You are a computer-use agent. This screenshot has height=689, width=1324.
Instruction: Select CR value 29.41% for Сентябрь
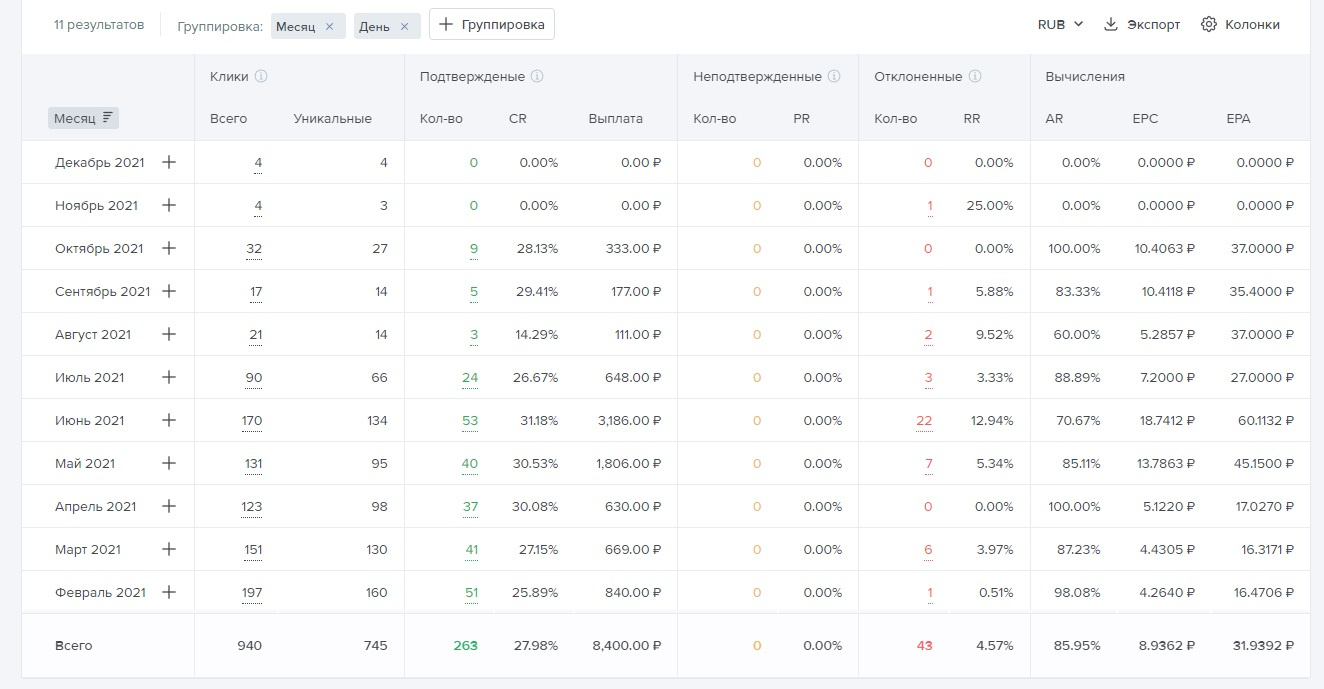537,291
